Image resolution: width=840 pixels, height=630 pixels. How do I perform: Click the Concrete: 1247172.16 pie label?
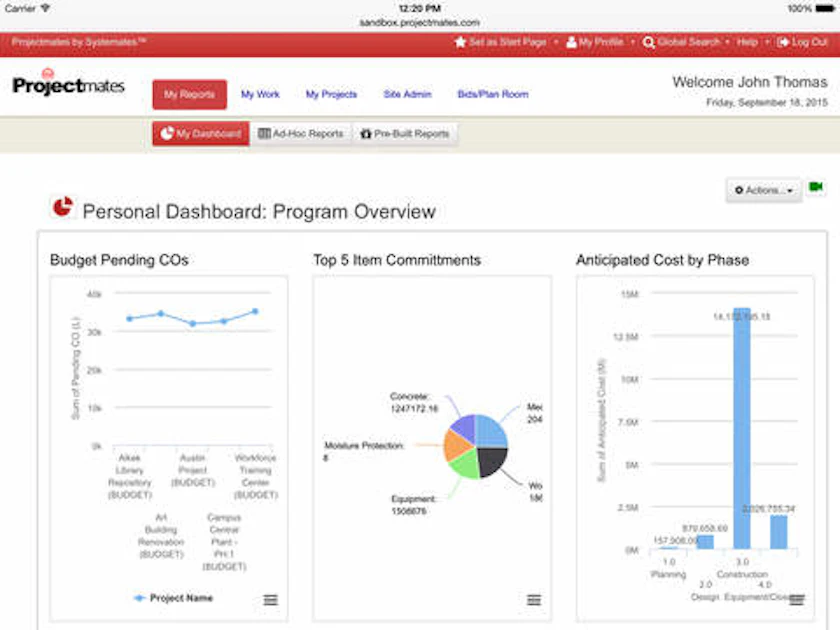(414, 402)
